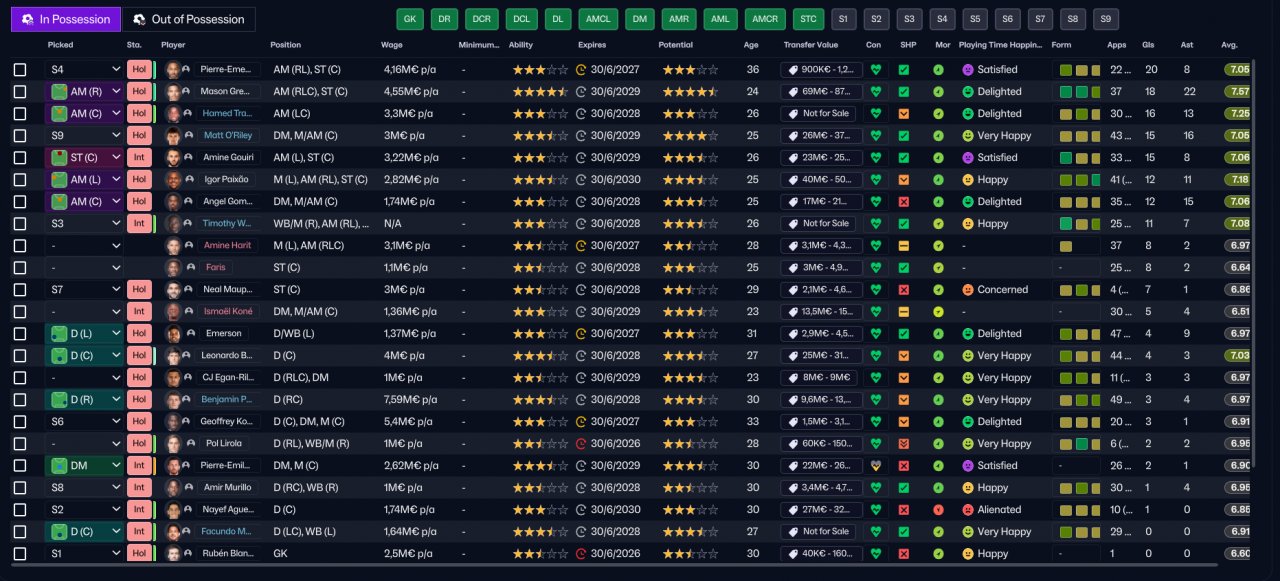Click the first form square for Mason Greenwood
Viewport: 1280px width, 581px height.
coord(1065,92)
